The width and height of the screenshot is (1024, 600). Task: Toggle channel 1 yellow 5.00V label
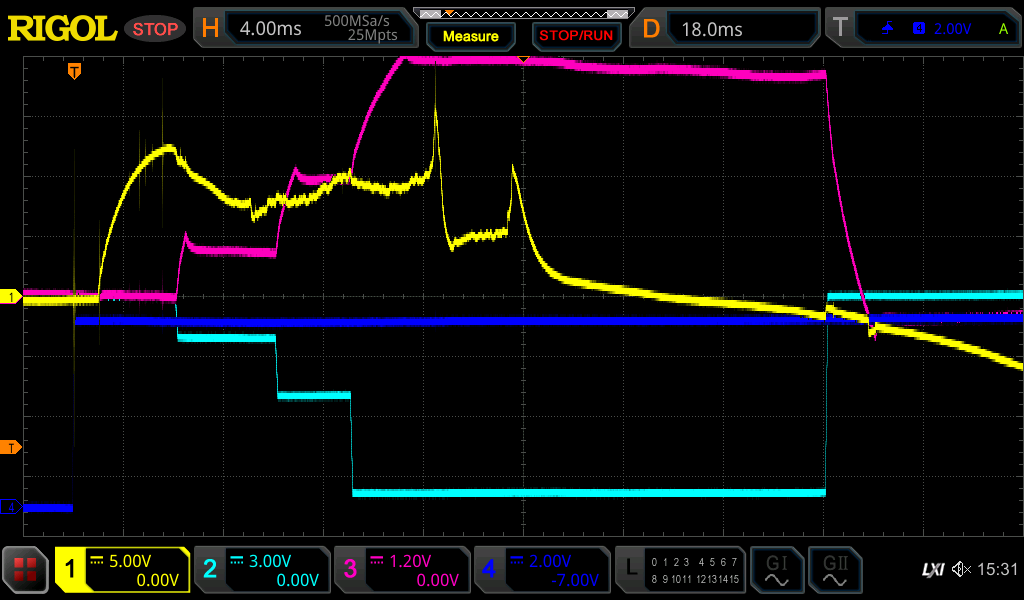pos(123,570)
